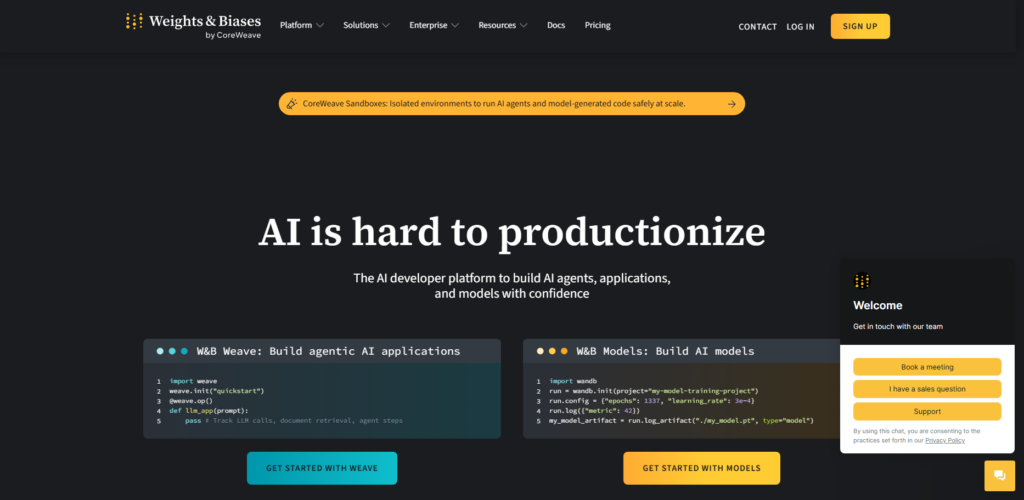This screenshot has height=500, width=1024.
Task: Choose Support in chat widget
Action: [x=927, y=411]
